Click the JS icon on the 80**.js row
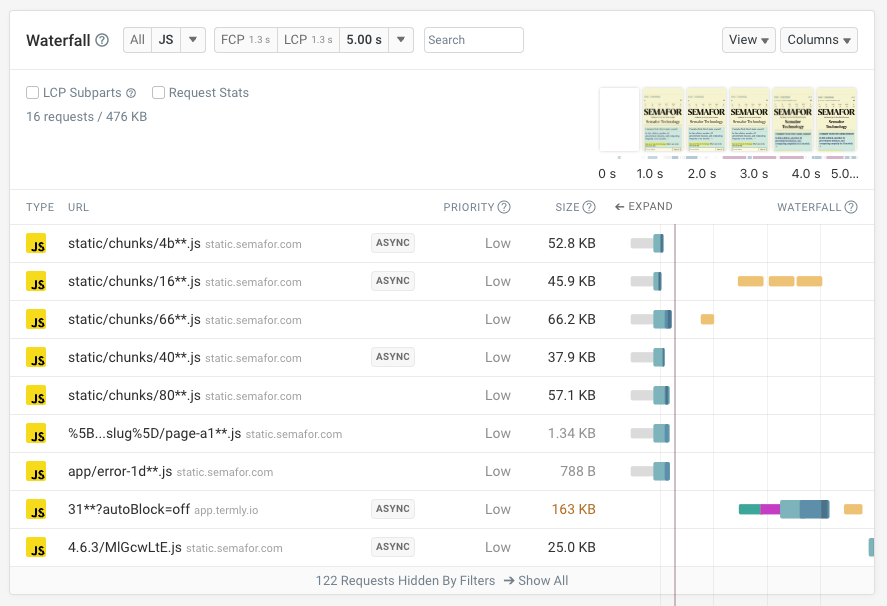Image resolution: width=887 pixels, height=606 pixels. (37, 395)
